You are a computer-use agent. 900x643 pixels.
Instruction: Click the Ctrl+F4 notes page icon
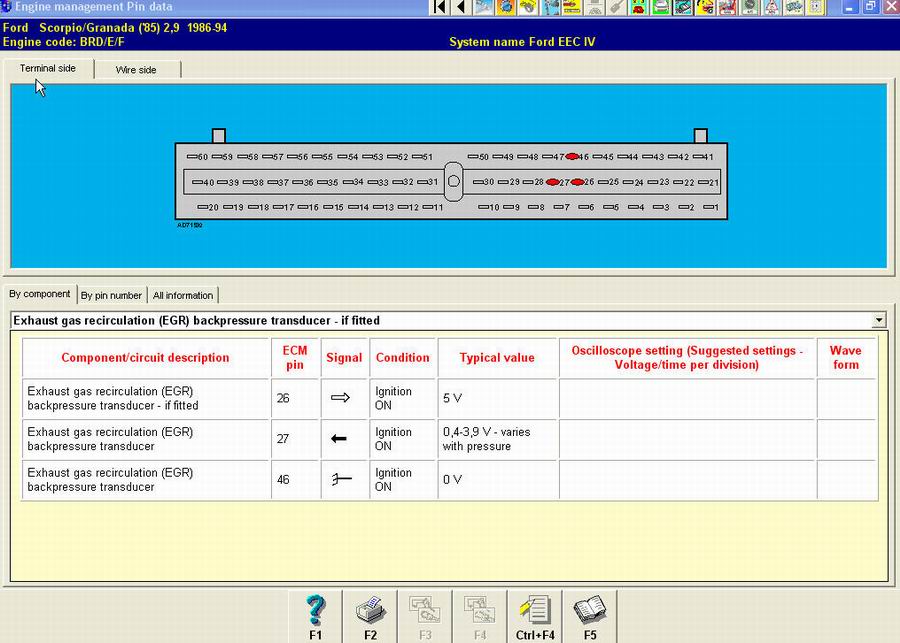tap(535, 610)
